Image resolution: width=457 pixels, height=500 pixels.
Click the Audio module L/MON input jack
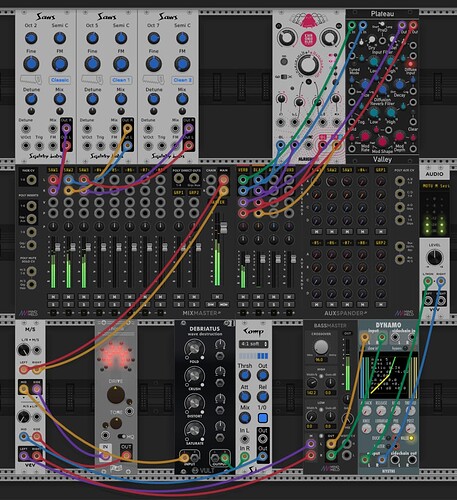(x=428, y=282)
